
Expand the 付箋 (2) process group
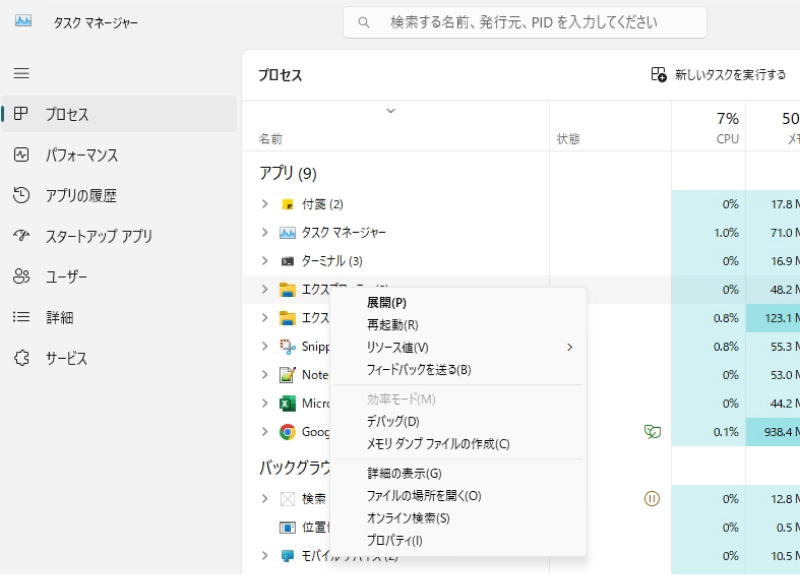click(264, 204)
